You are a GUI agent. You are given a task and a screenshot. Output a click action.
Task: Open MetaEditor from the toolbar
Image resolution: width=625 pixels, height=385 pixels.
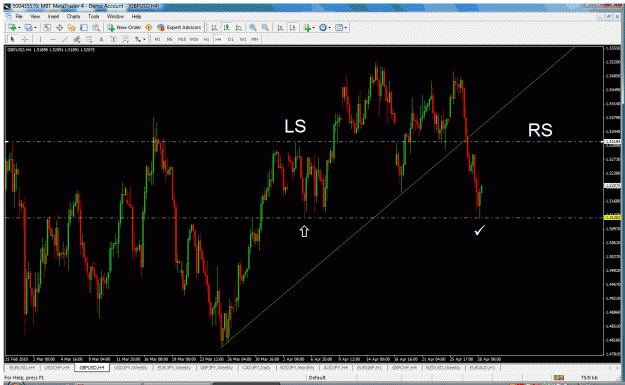coord(149,27)
